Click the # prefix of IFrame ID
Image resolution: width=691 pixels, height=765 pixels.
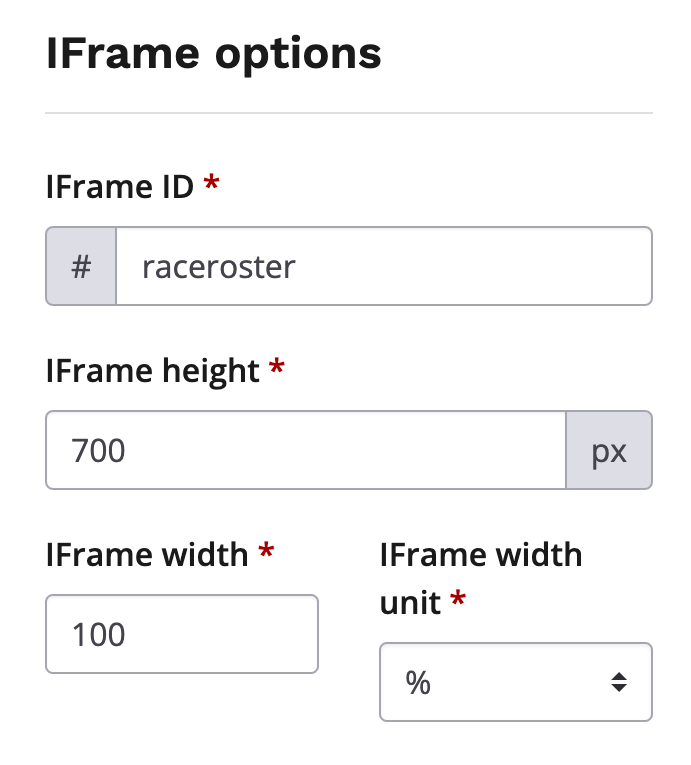pyautogui.click(x=82, y=266)
